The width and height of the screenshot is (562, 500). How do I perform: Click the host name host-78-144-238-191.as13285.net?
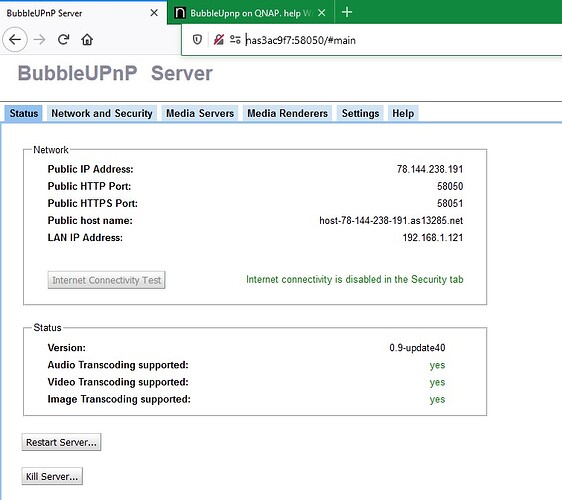click(x=391, y=220)
